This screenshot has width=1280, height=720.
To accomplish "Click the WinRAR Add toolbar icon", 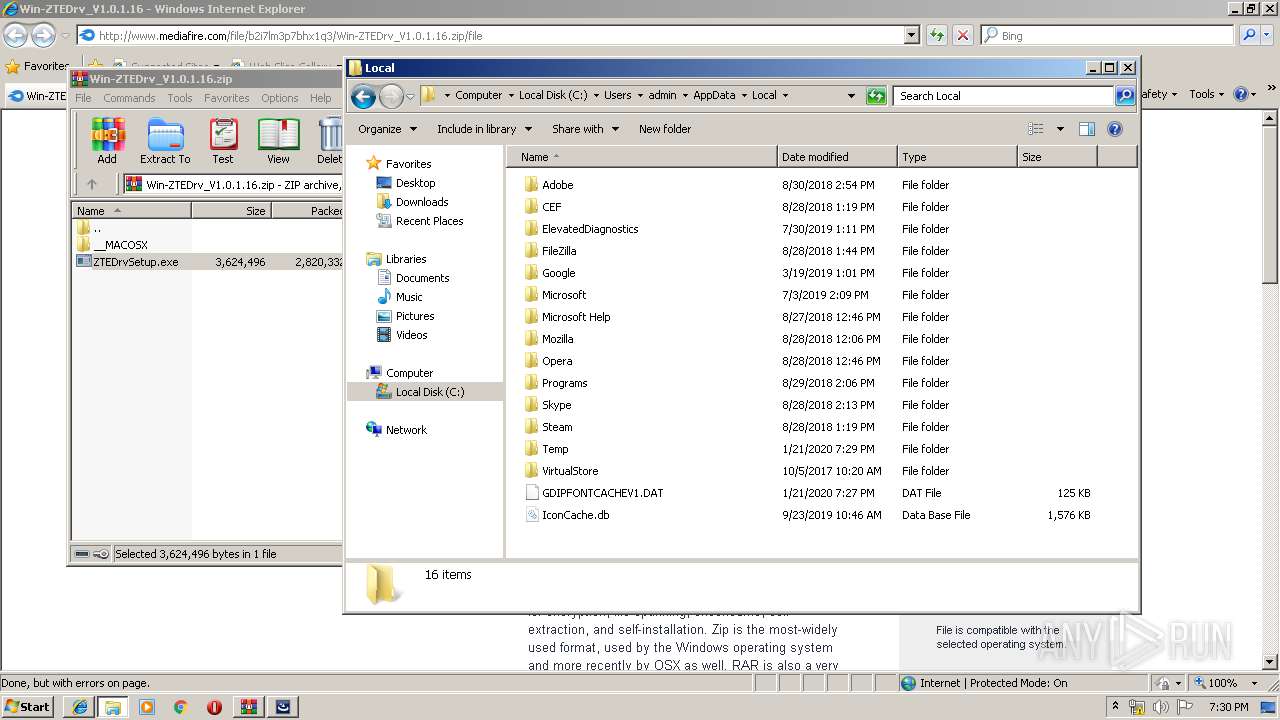I will [x=107, y=141].
